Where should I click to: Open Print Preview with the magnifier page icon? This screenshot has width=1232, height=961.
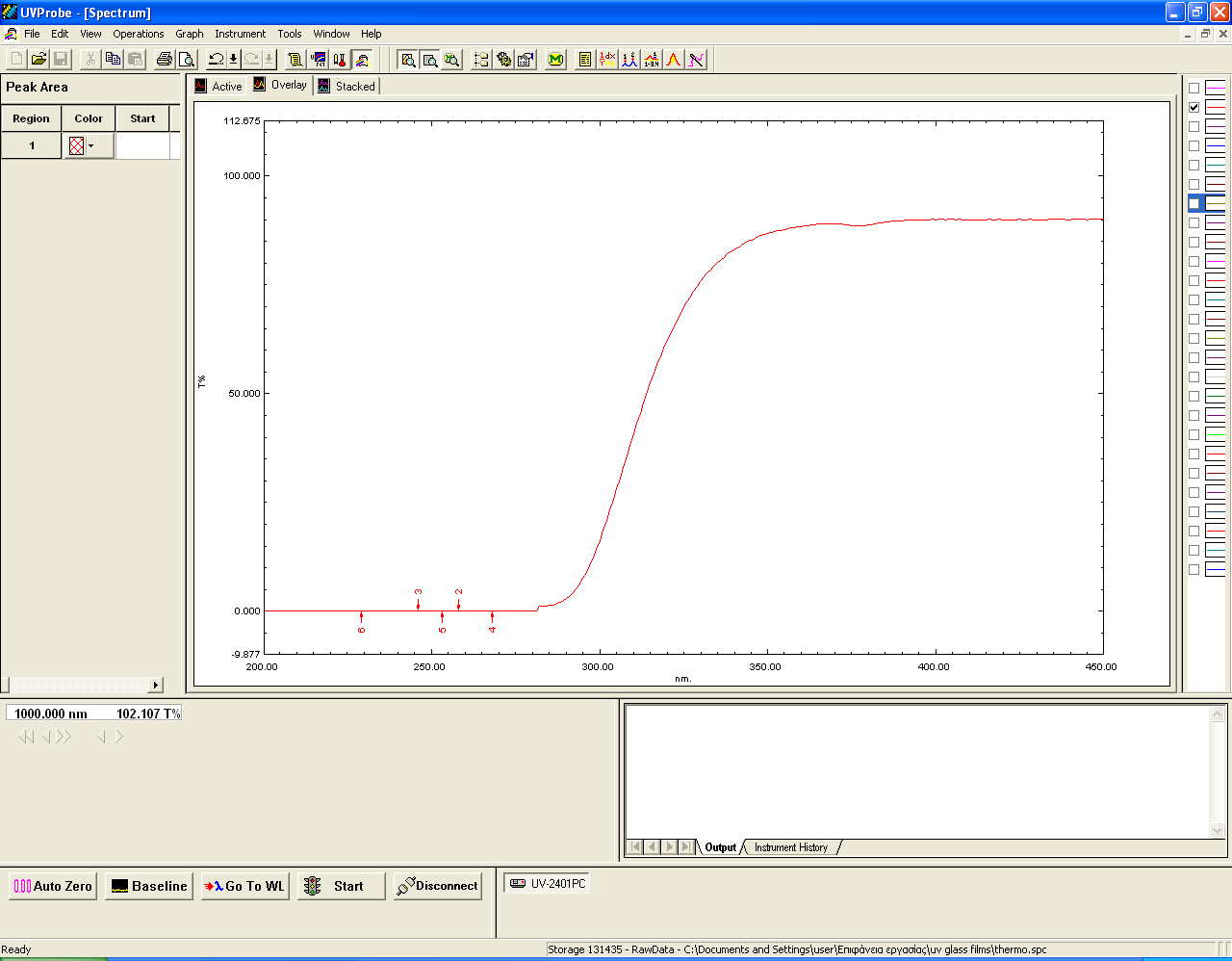click(187, 60)
